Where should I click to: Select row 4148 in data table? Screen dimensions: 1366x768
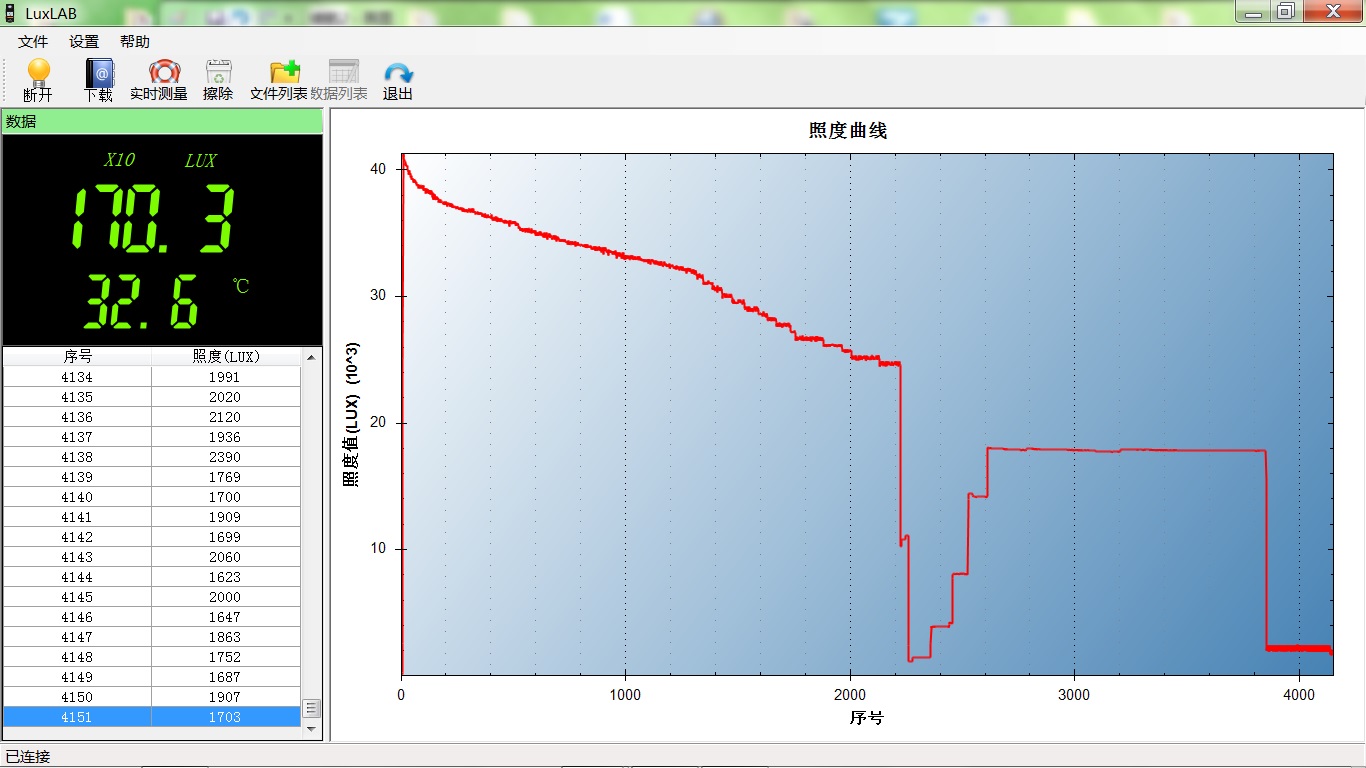tap(152, 657)
